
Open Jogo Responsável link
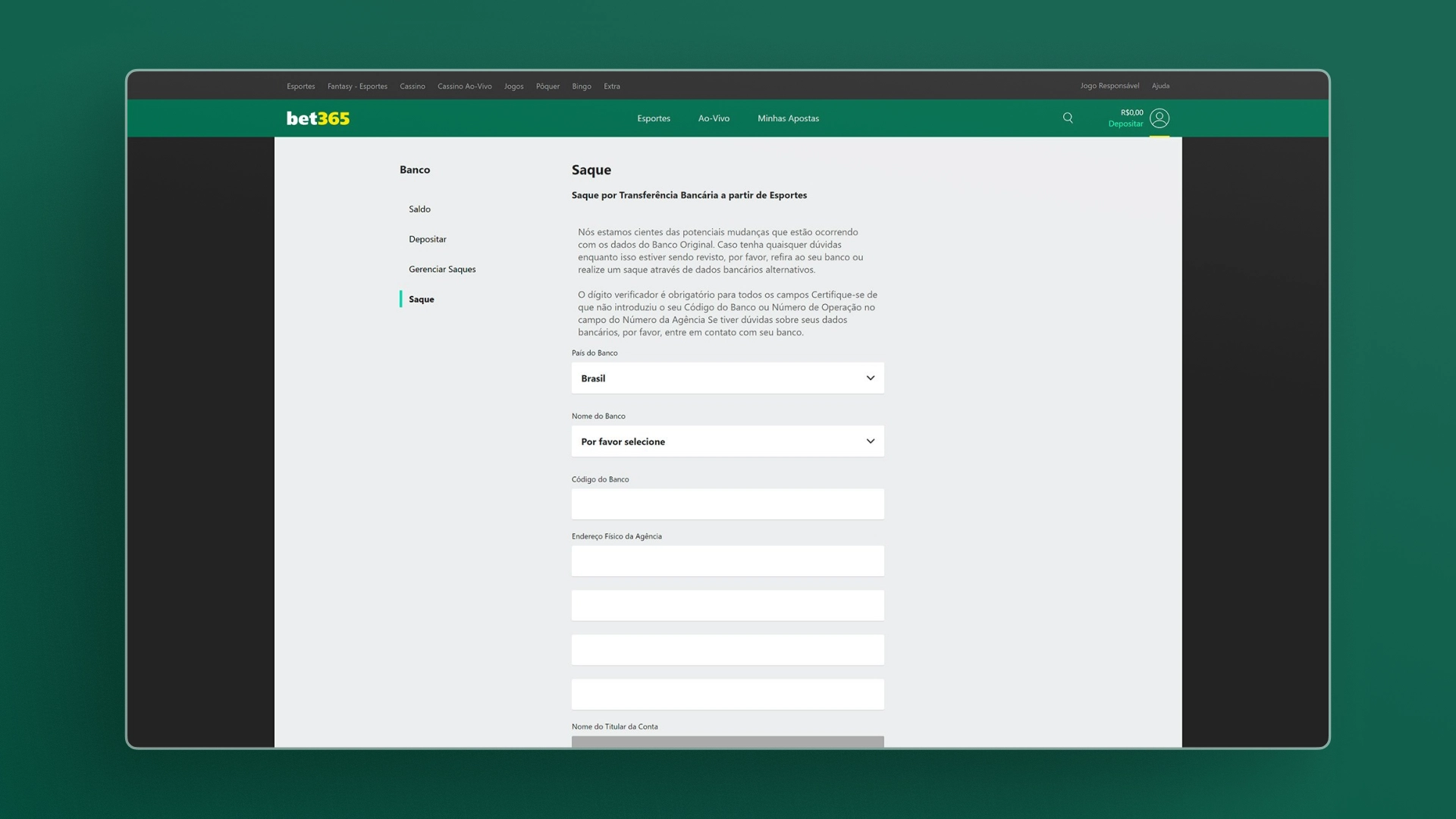tap(1109, 86)
